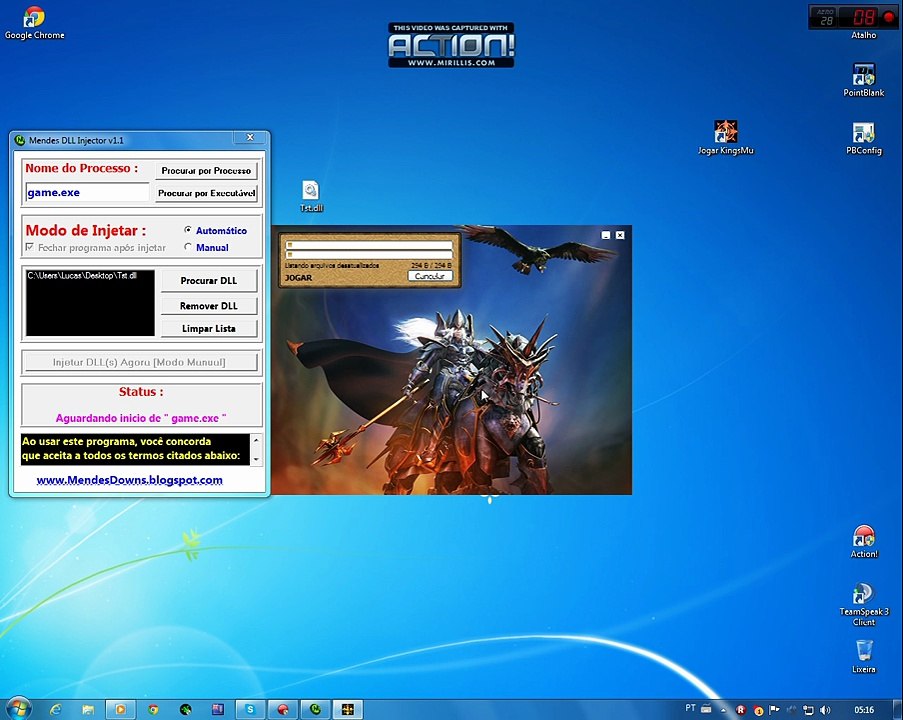
Task: Select the Tst.dll file on desktop
Action: click(x=310, y=196)
